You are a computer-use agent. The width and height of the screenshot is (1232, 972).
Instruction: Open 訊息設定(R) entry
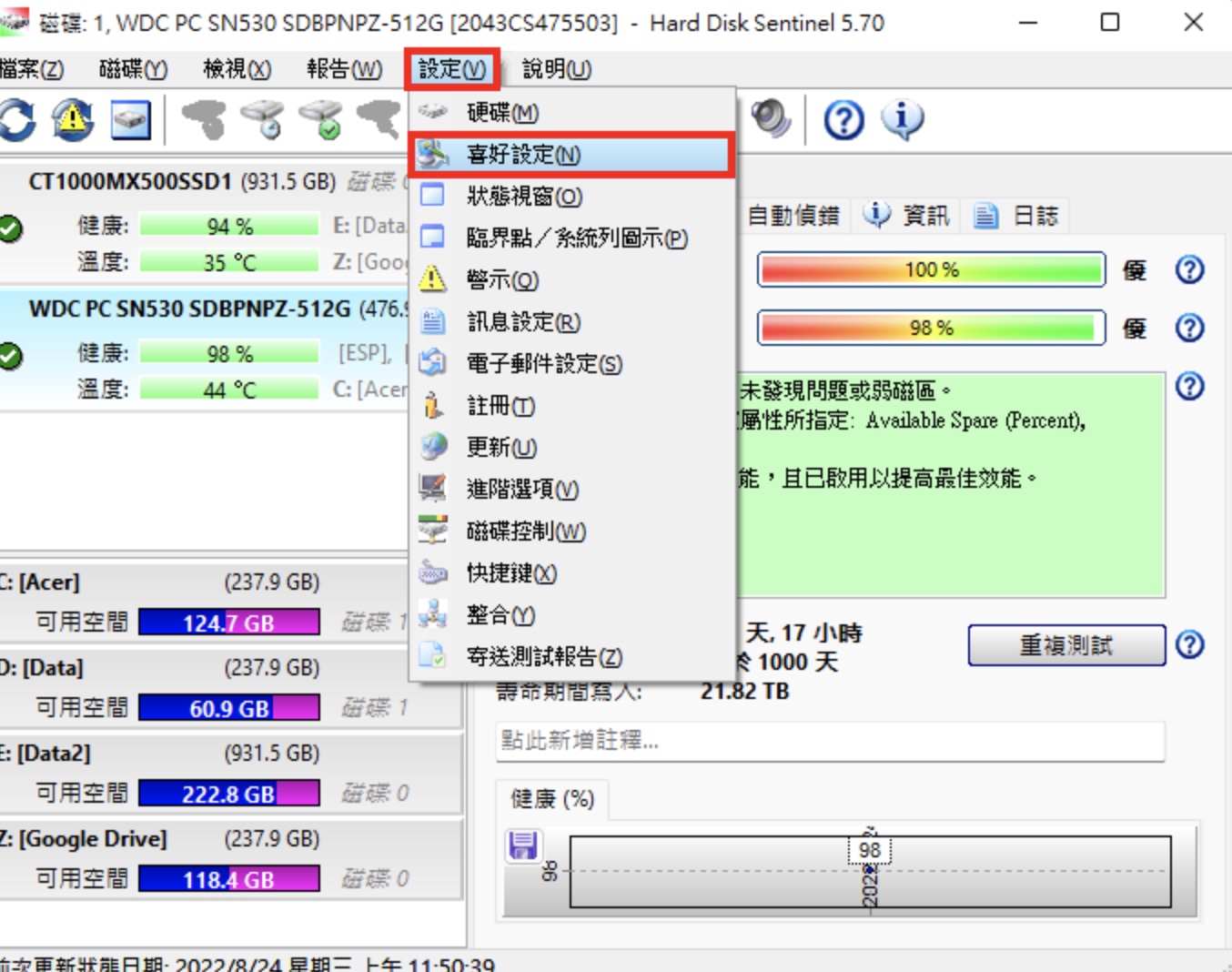click(x=572, y=322)
